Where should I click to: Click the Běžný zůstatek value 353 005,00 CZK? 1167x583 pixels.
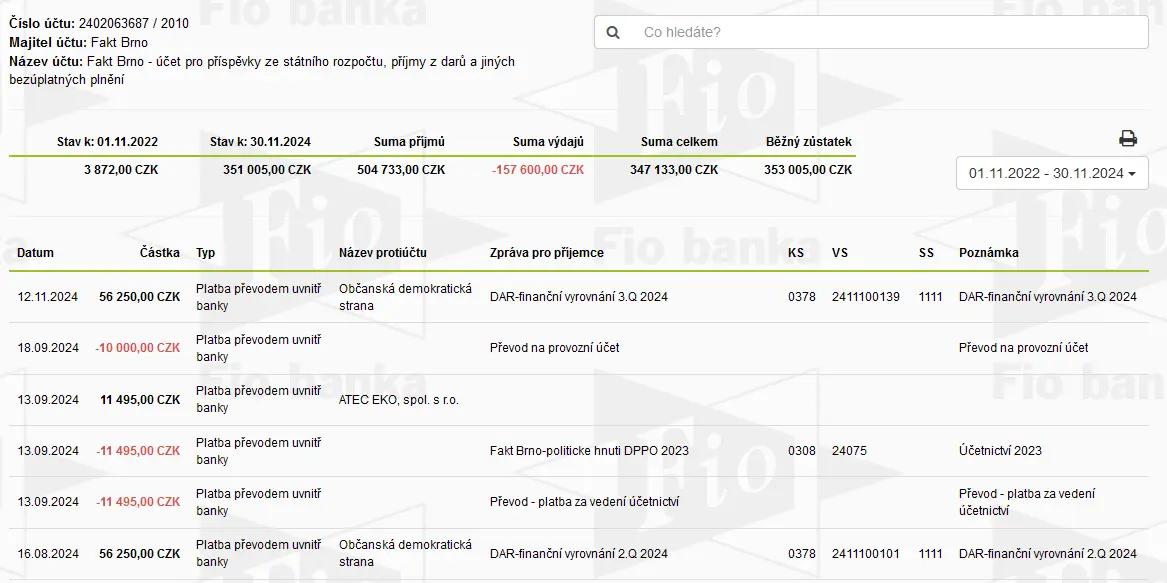(x=808, y=170)
